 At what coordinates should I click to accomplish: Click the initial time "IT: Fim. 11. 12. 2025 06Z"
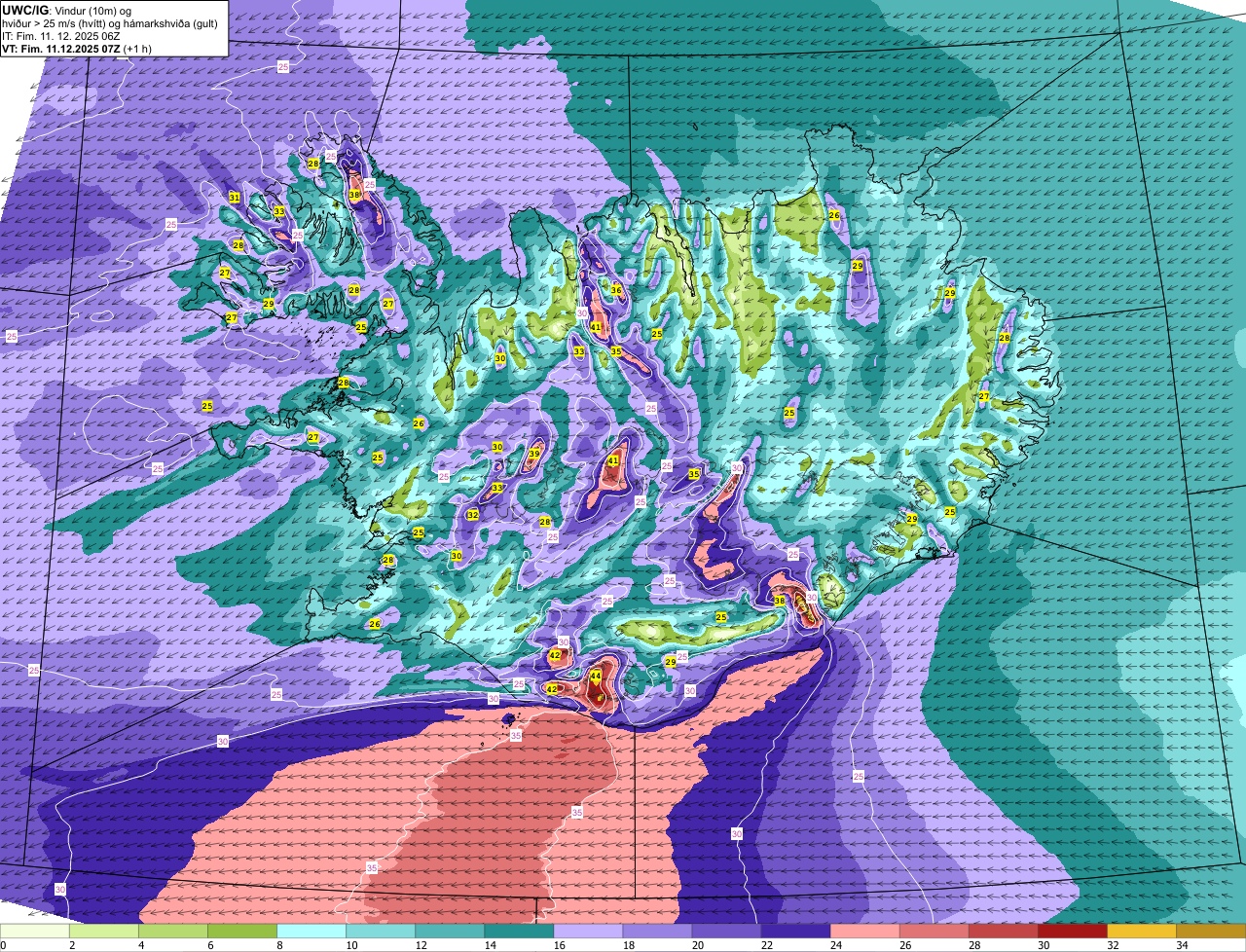(60, 35)
